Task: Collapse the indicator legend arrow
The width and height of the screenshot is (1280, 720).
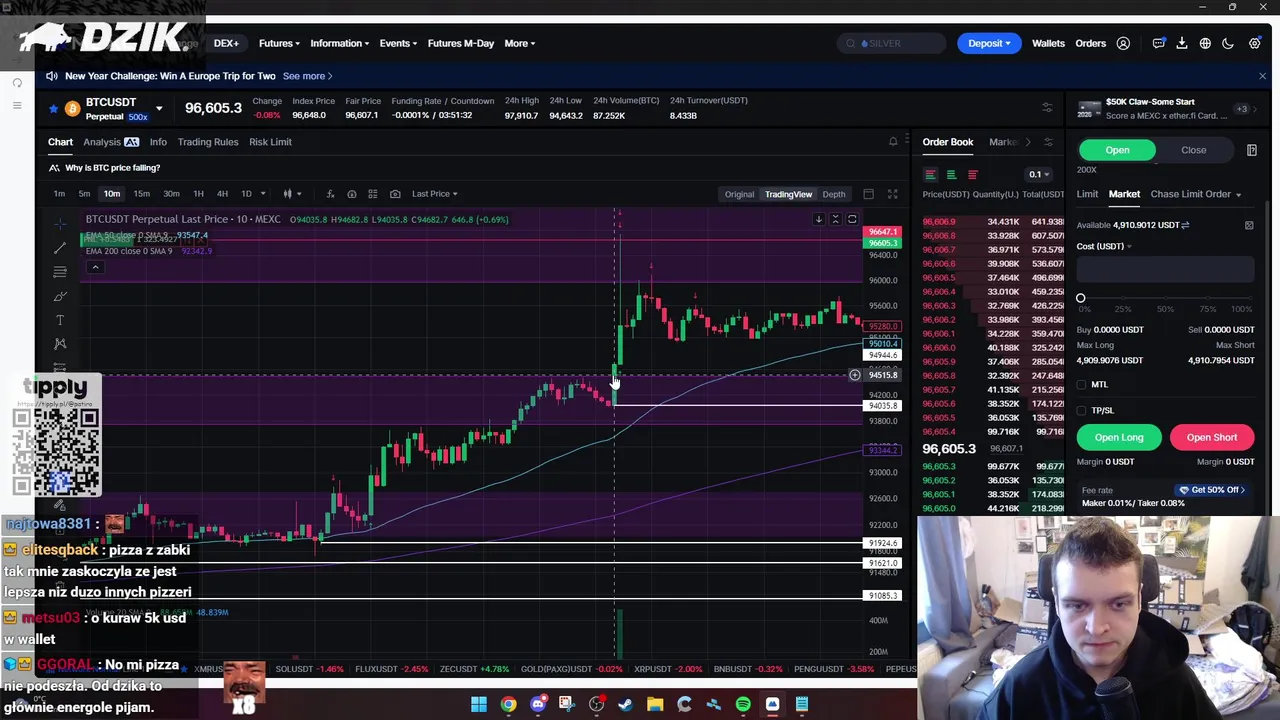Action: pos(95,267)
